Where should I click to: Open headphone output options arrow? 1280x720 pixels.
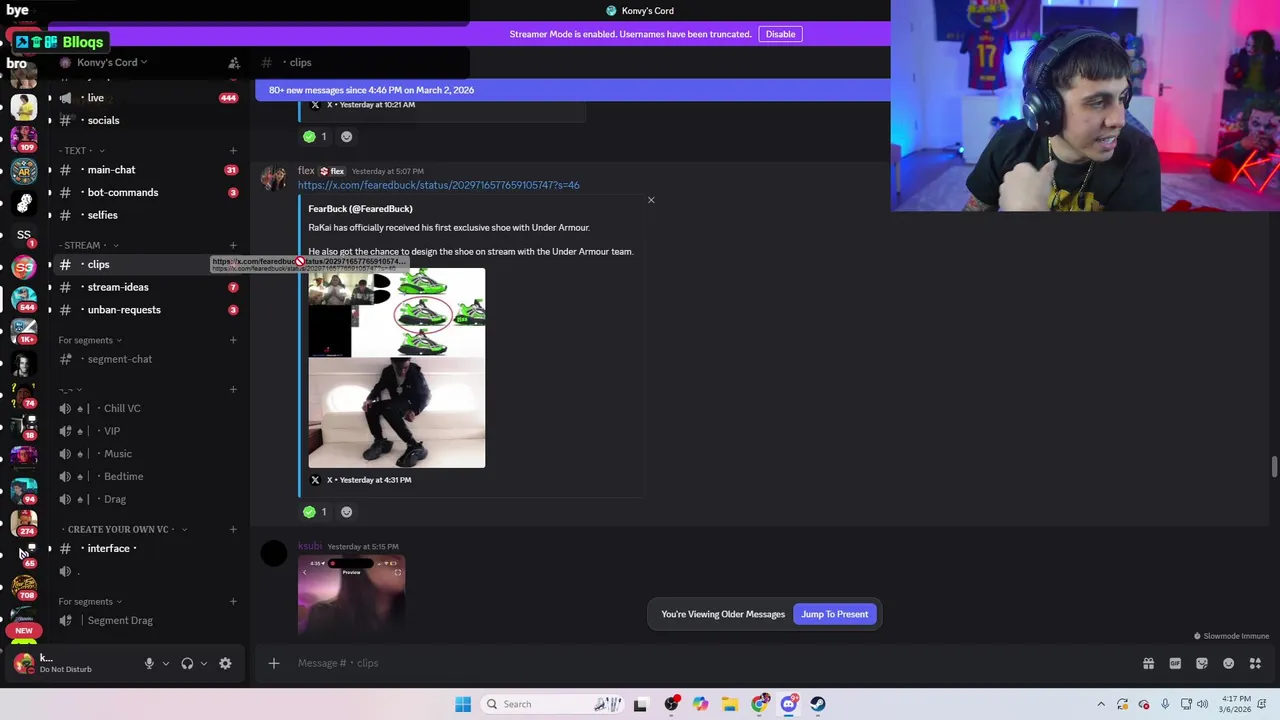coord(204,663)
